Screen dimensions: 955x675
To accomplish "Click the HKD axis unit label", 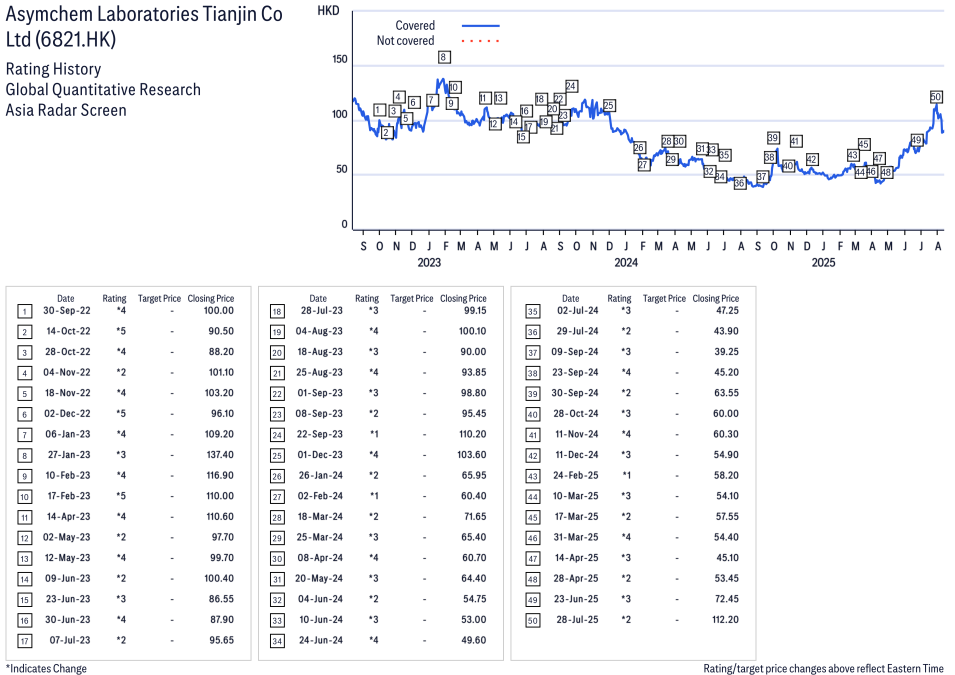I will 328,11.
